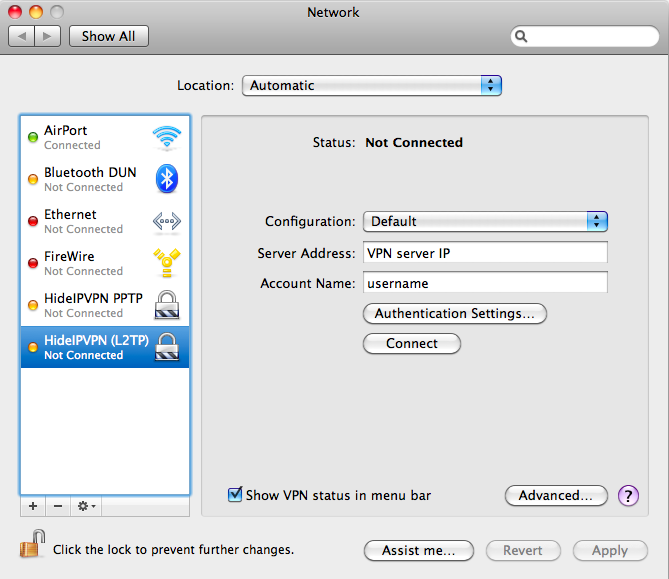Click the Connect button
Image resolution: width=669 pixels, height=579 pixels.
[412, 343]
